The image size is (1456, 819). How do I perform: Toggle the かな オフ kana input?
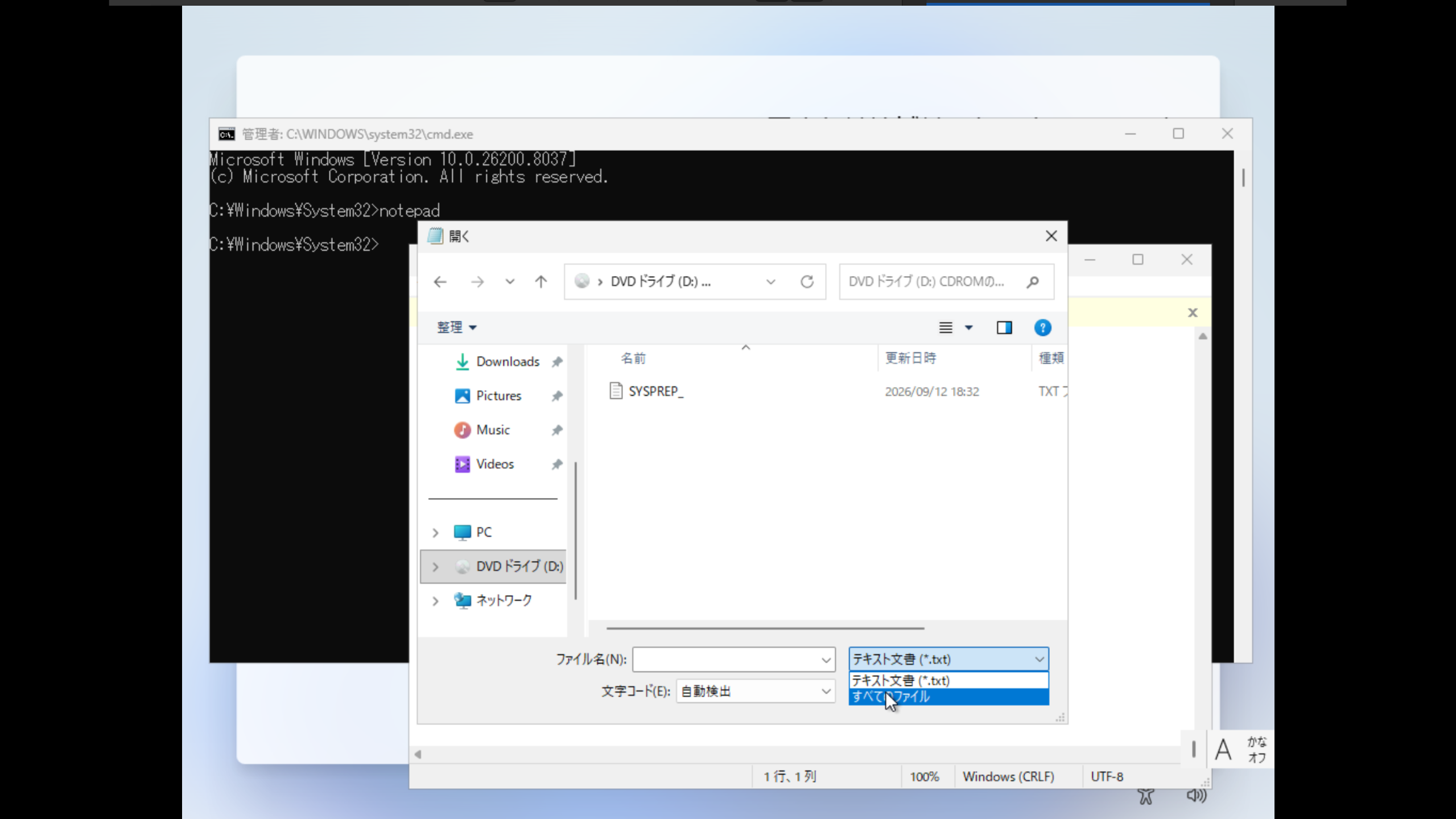point(1256,750)
